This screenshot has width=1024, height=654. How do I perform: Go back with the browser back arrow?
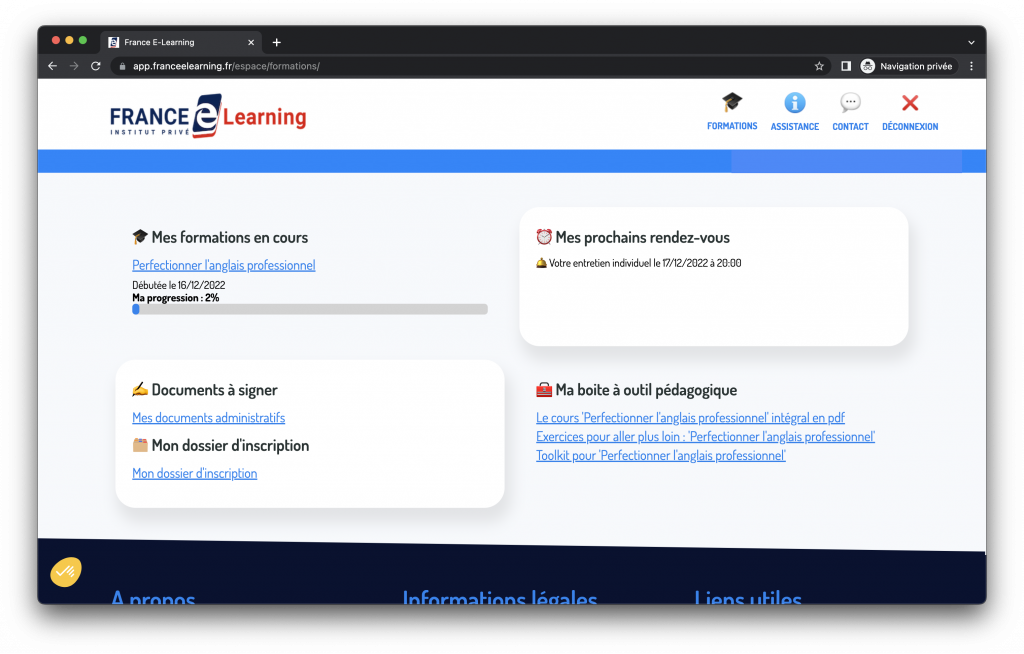[x=52, y=66]
